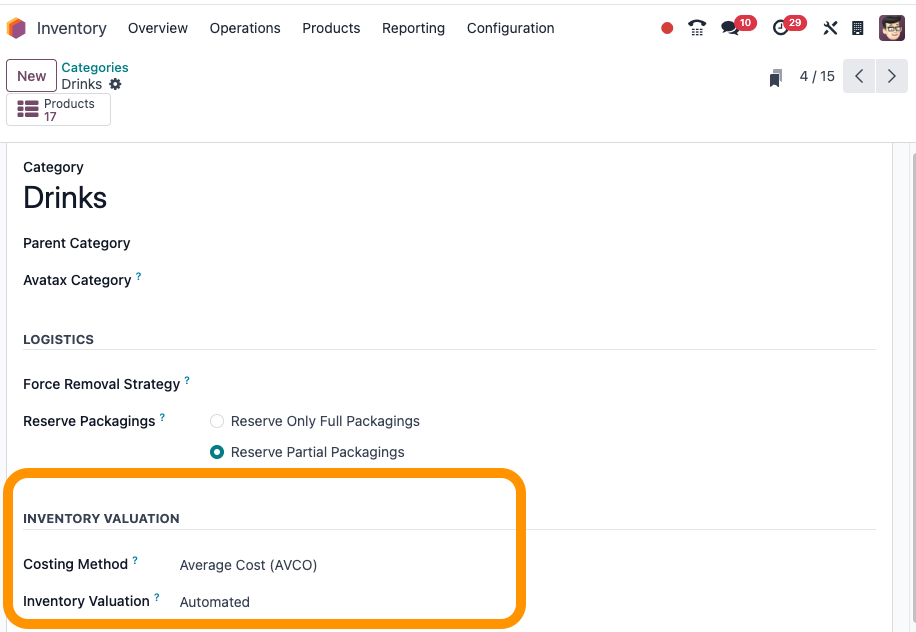The height and width of the screenshot is (632, 916).
Task: Open the Costing Method dropdown
Action: tap(248, 565)
